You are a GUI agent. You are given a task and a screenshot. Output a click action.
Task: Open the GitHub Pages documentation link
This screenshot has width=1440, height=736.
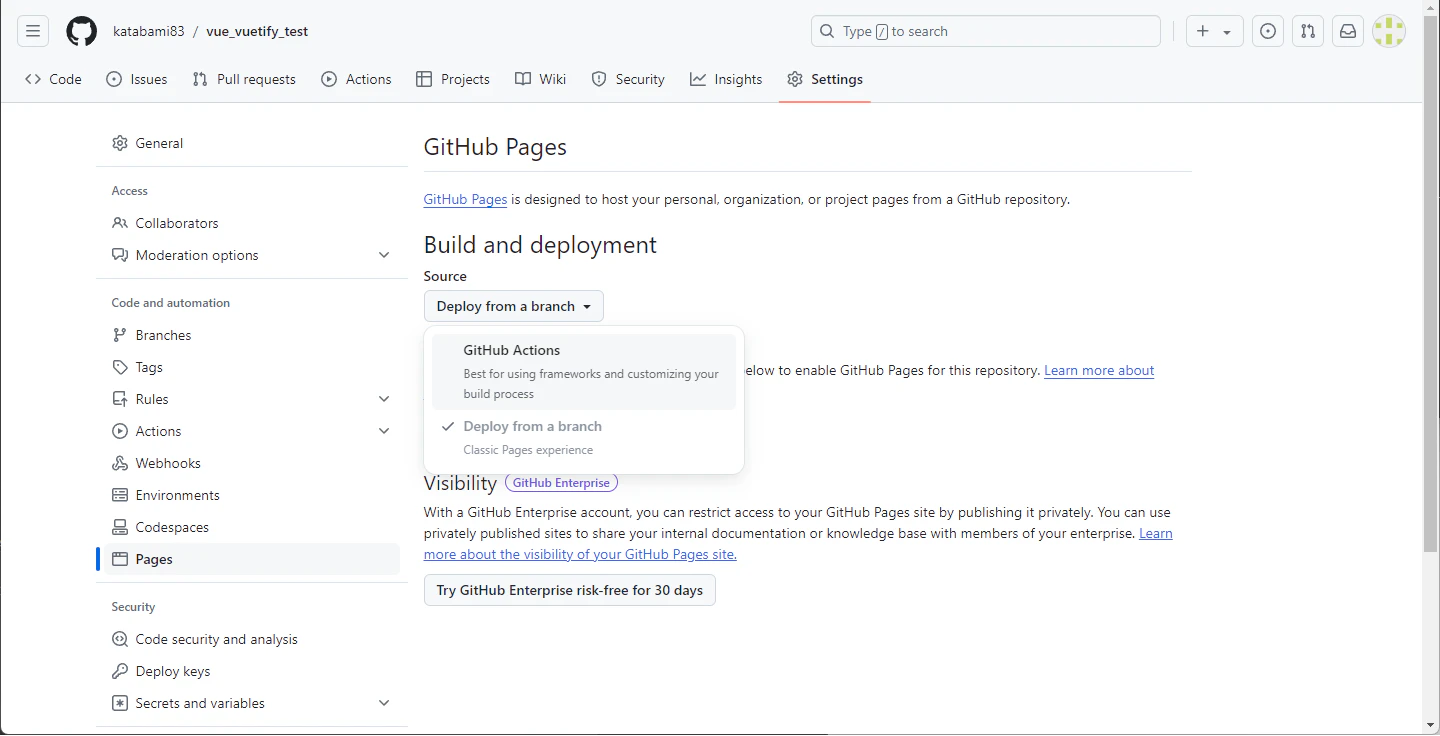click(465, 199)
